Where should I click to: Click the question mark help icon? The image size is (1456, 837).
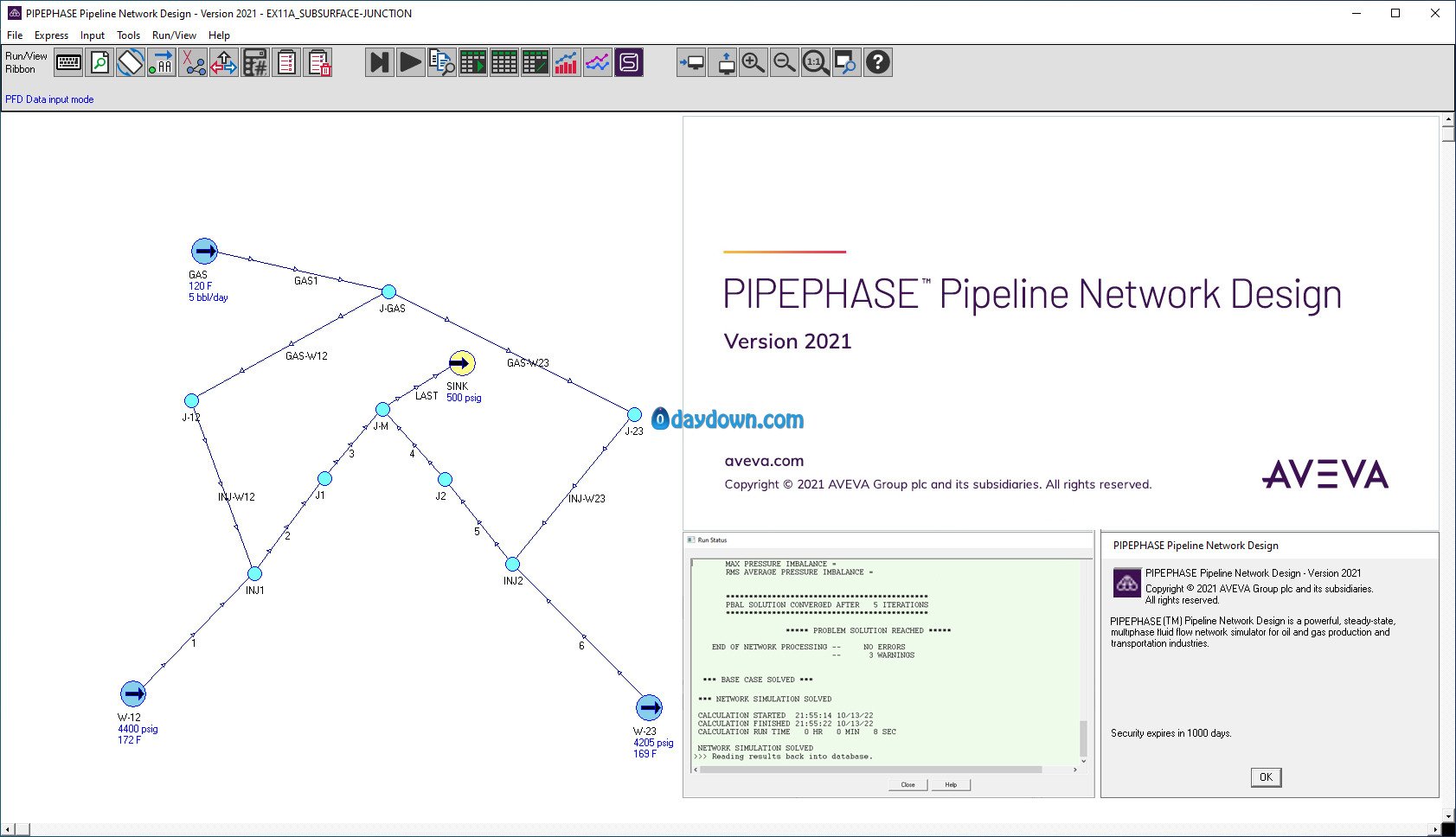(x=878, y=62)
